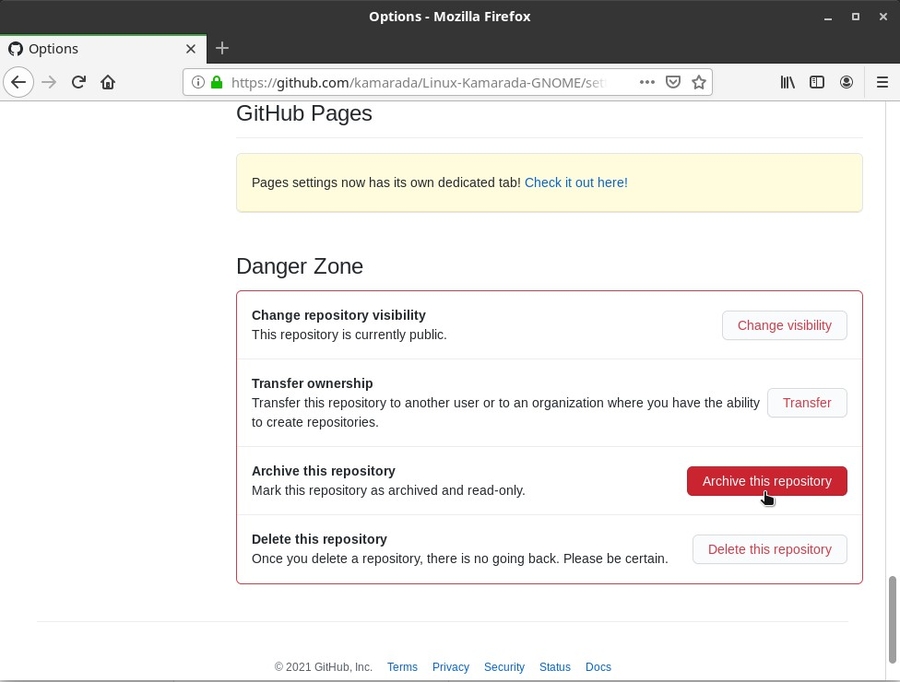Select the Options browser tab
Image resolution: width=900 pixels, height=682 pixels.
[90, 49]
